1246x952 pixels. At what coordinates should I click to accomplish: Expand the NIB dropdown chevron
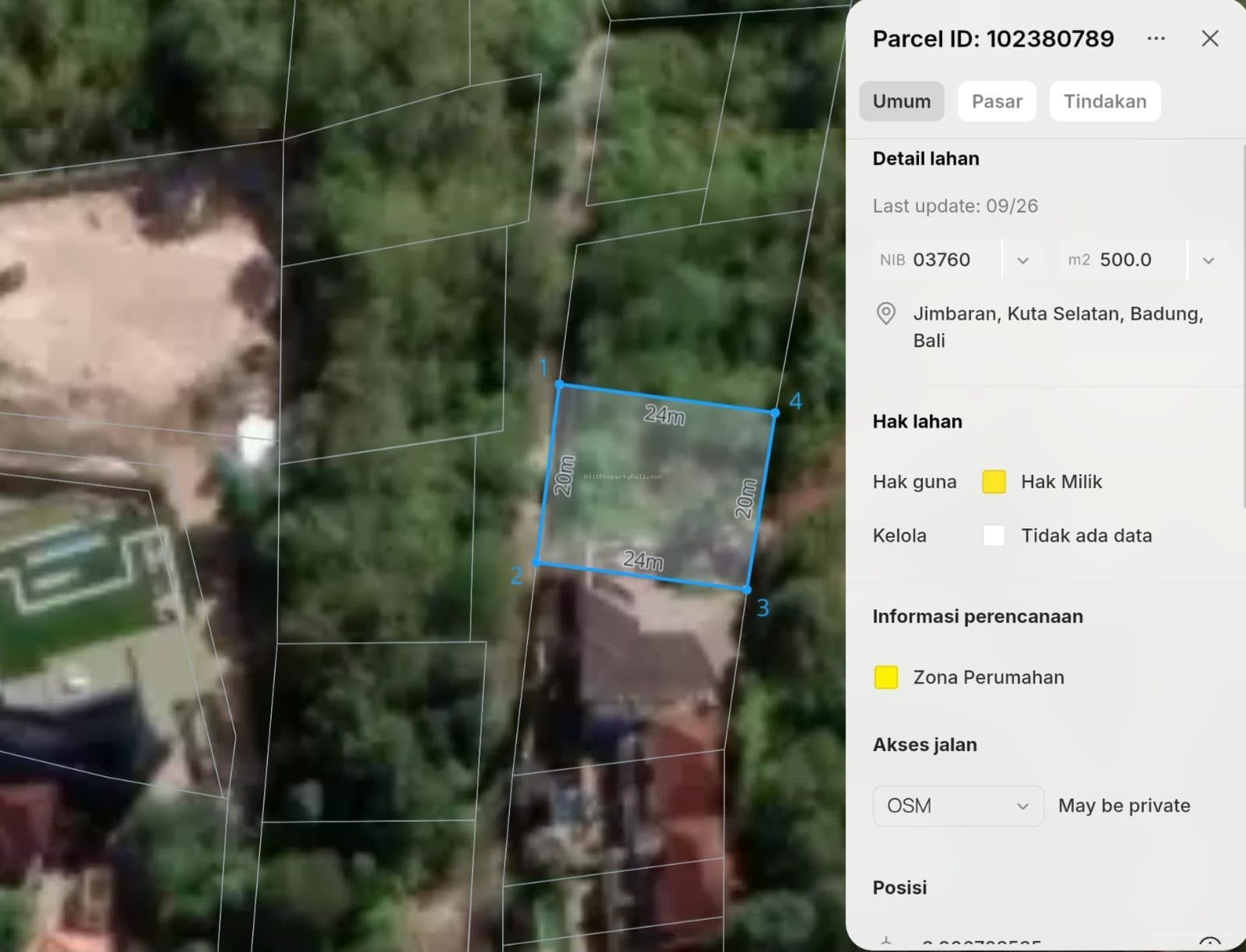click(x=1022, y=260)
